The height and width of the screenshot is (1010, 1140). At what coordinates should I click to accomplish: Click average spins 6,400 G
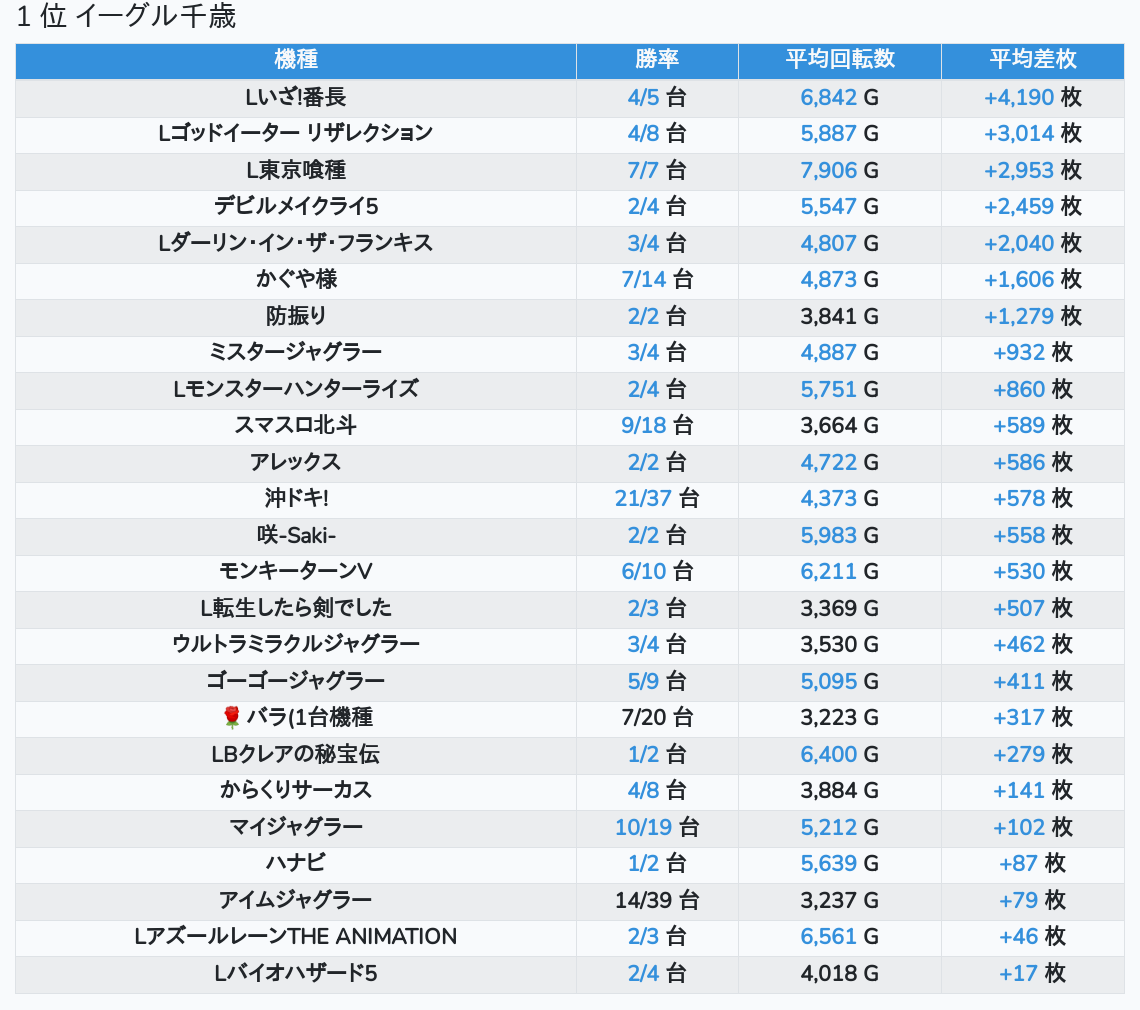click(840, 754)
